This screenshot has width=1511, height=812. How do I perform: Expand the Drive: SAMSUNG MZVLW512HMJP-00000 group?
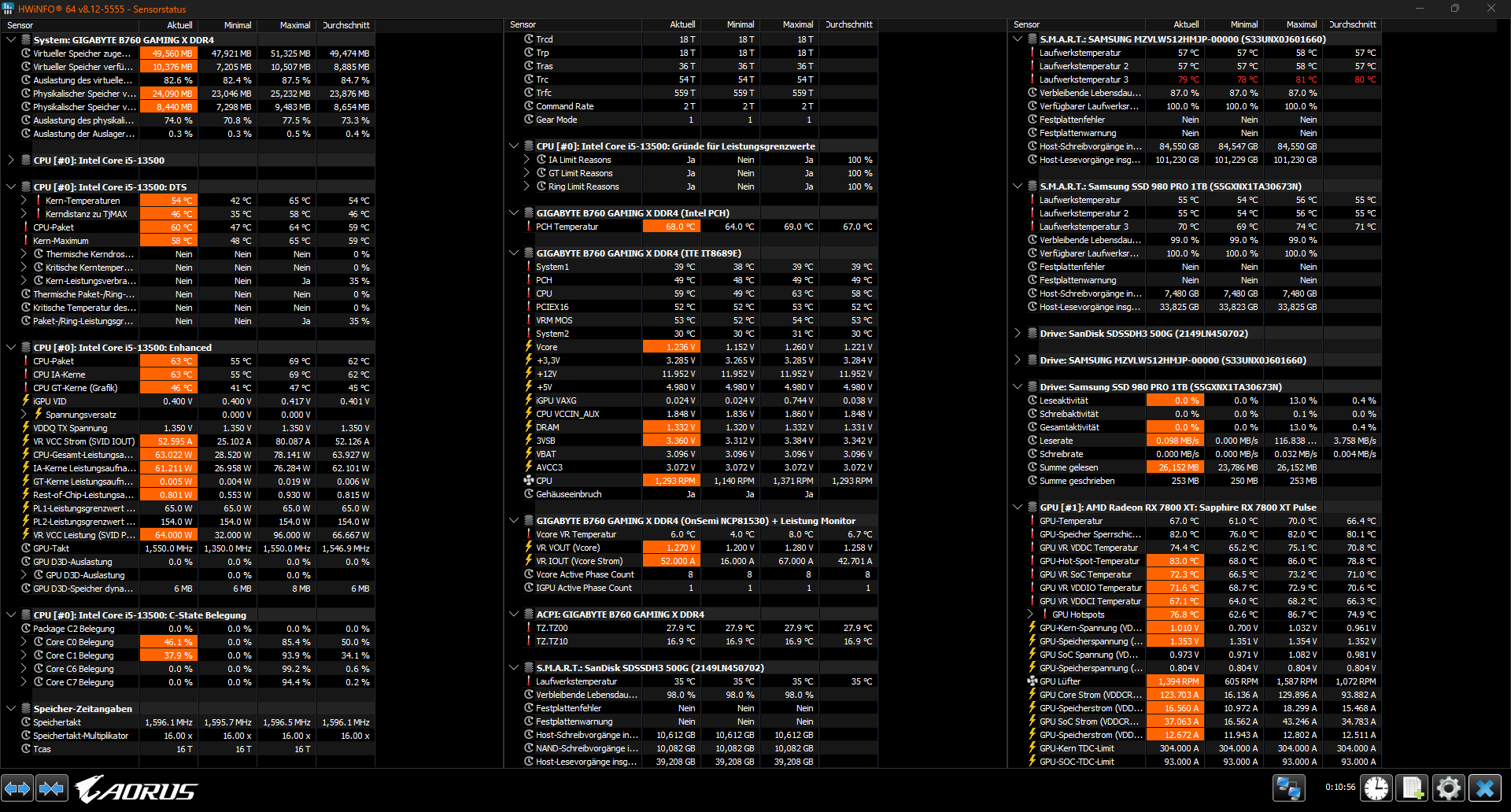point(1018,360)
